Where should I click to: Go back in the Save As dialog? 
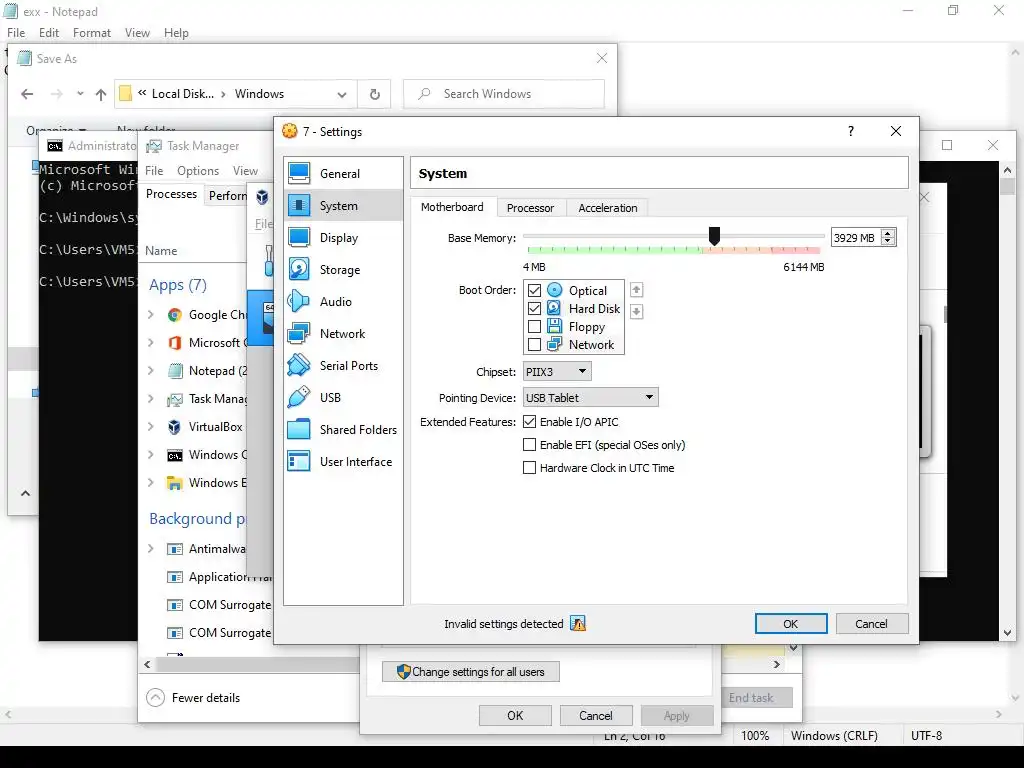point(27,94)
